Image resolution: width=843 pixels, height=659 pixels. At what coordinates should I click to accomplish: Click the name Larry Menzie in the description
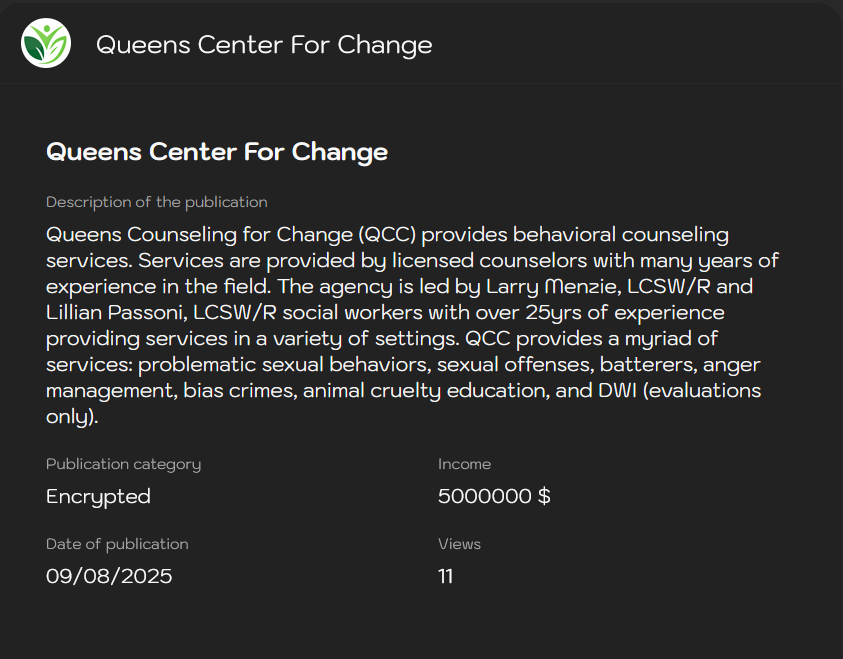click(x=545, y=287)
